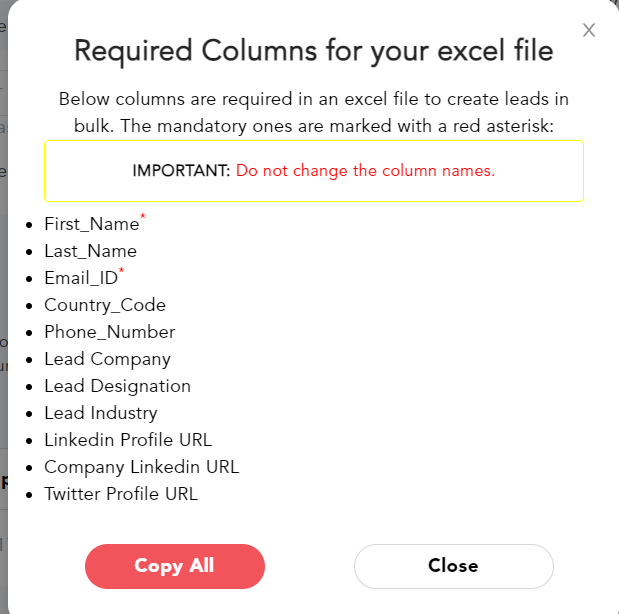Screen dimensions: 619x614
Task: Click the red asterisk beside First_Name
Action: pyautogui.click(x=143, y=216)
